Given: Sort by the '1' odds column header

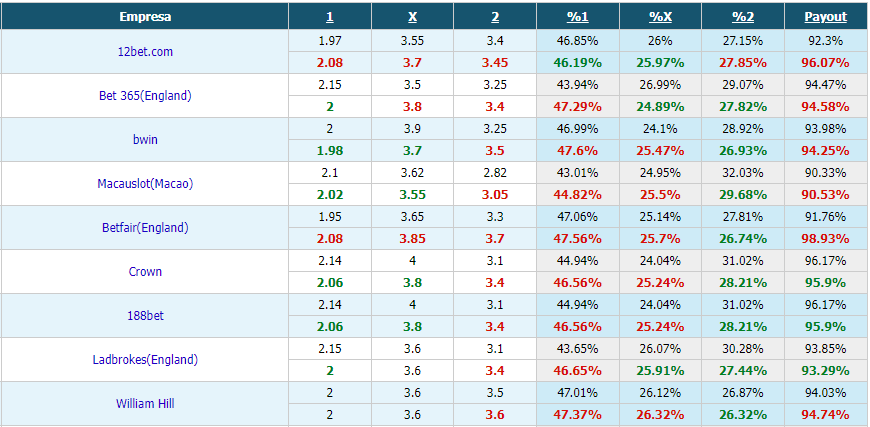Looking at the screenshot, I should click(x=330, y=17).
